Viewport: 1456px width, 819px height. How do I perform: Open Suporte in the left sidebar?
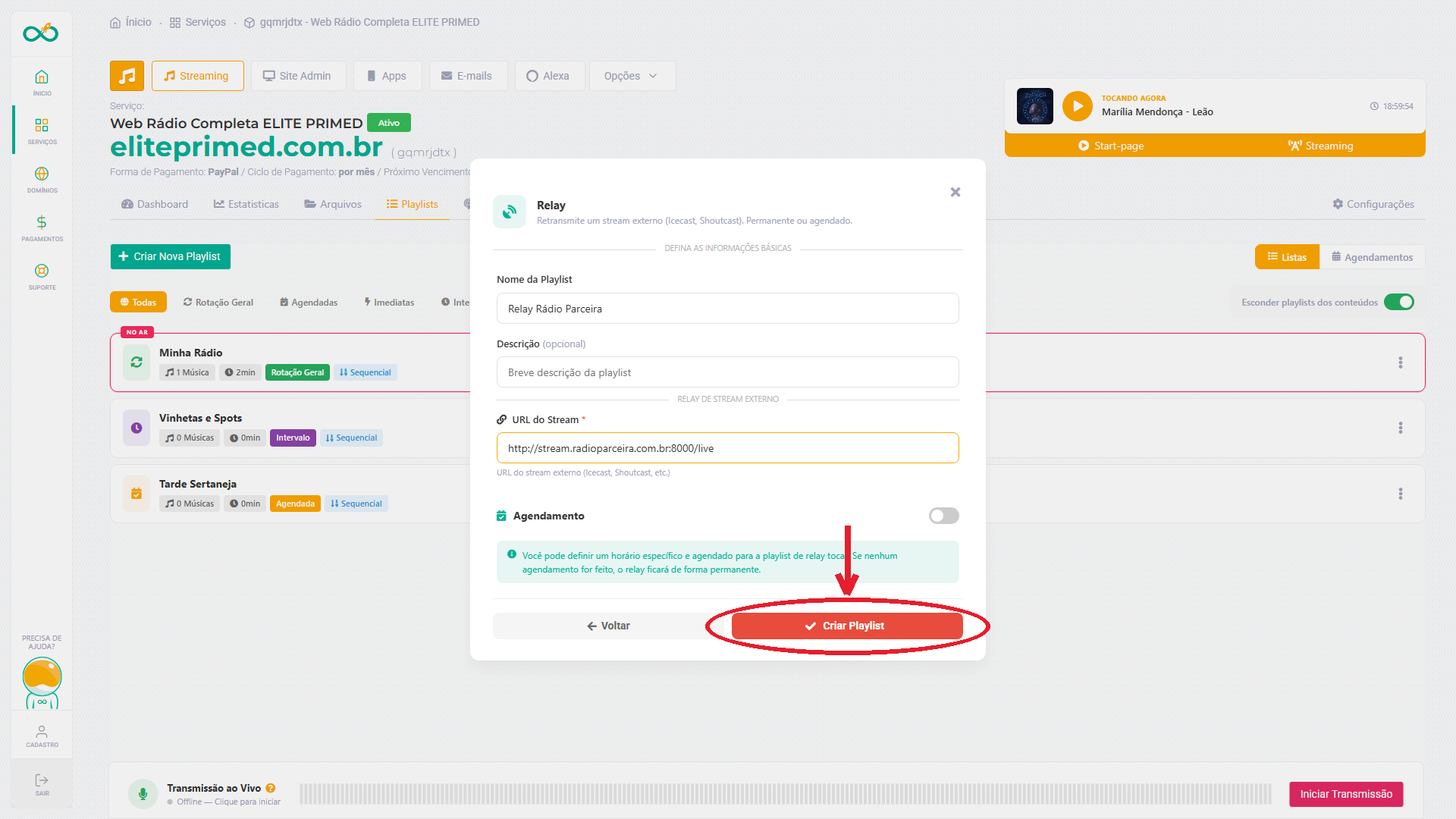click(42, 276)
